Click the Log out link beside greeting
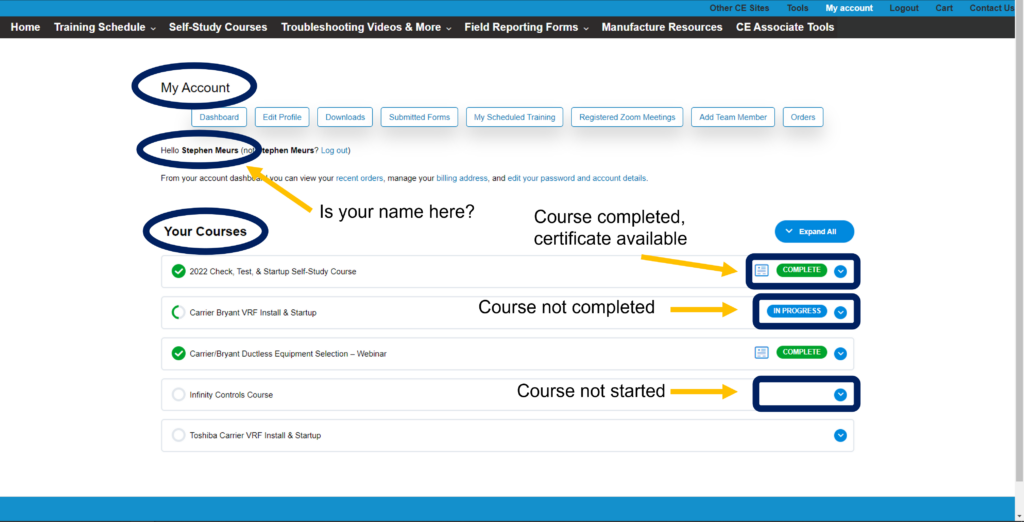 pos(334,150)
